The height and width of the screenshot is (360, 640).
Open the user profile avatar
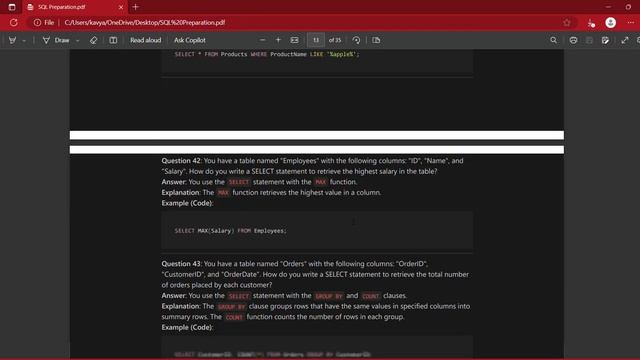(611, 23)
